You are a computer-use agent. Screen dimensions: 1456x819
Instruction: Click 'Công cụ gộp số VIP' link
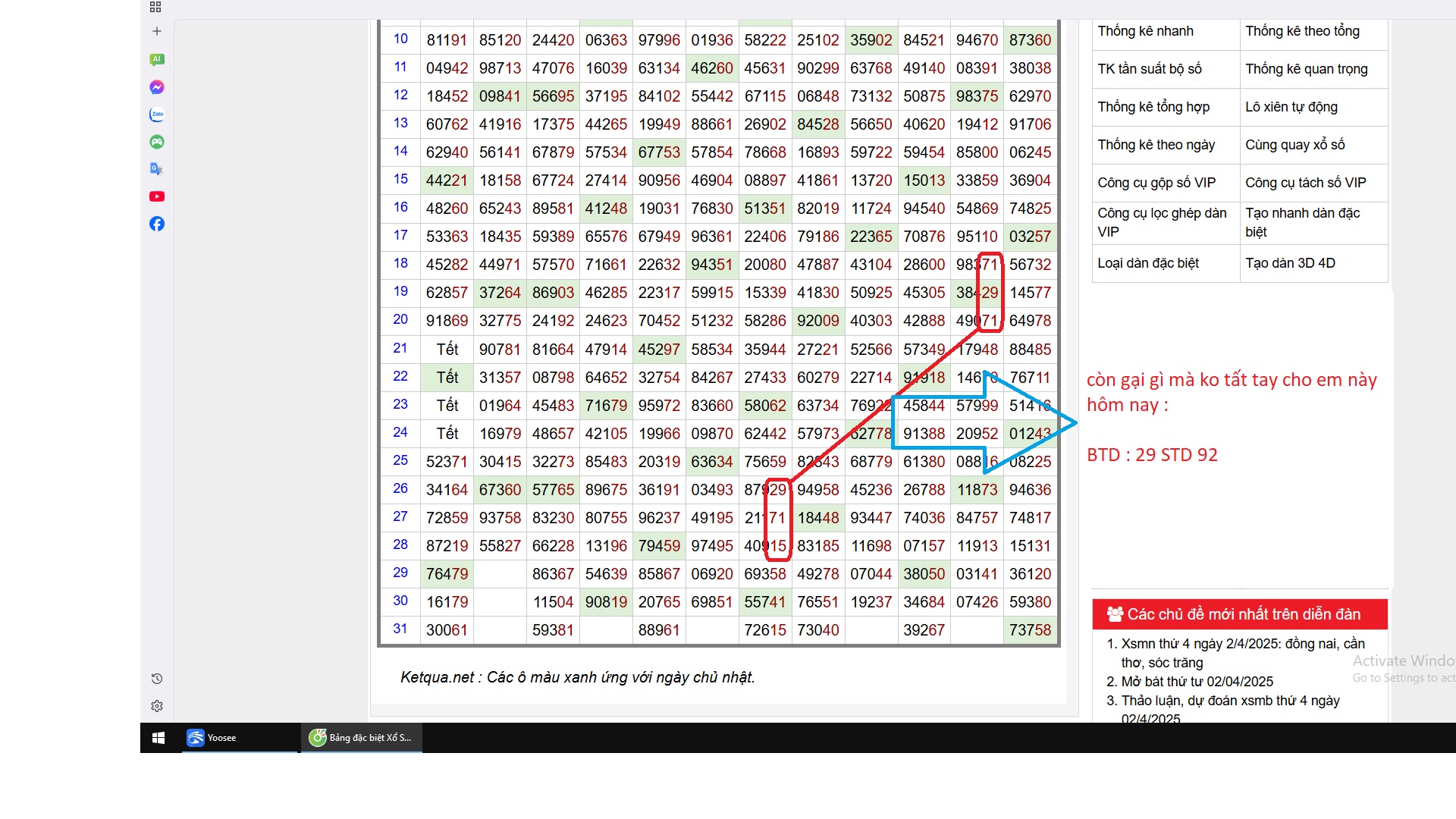coord(1156,183)
